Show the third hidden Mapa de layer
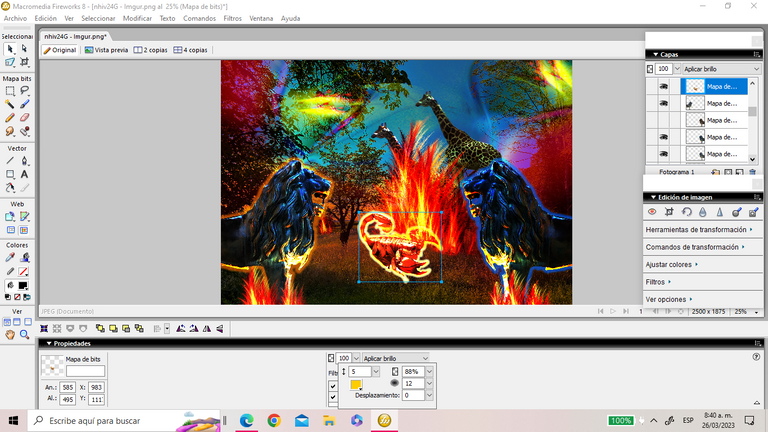Screen dimensions: 768x432 [663, 120]
